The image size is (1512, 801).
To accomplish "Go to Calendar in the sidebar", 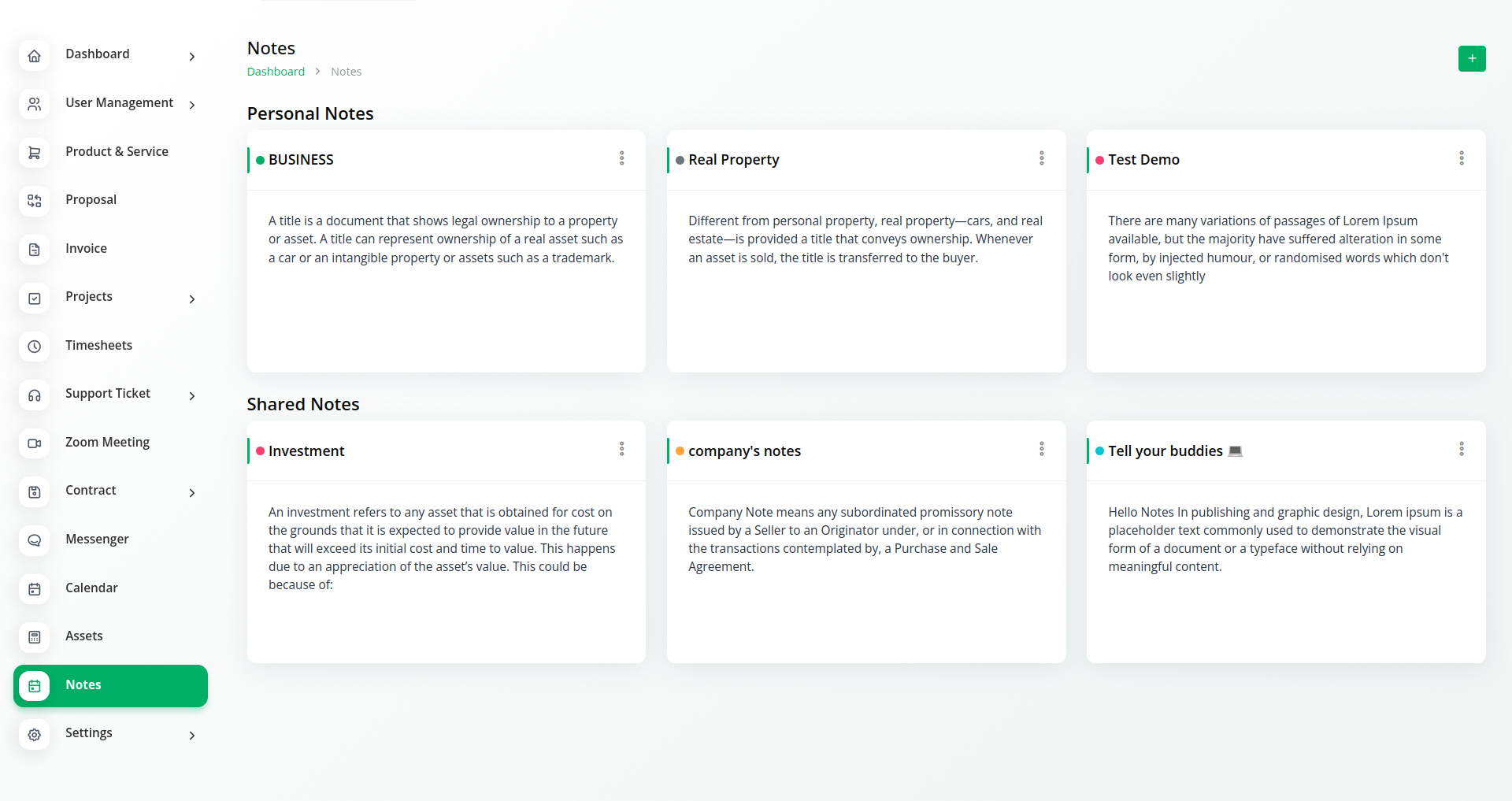I will tap(91, 588).
